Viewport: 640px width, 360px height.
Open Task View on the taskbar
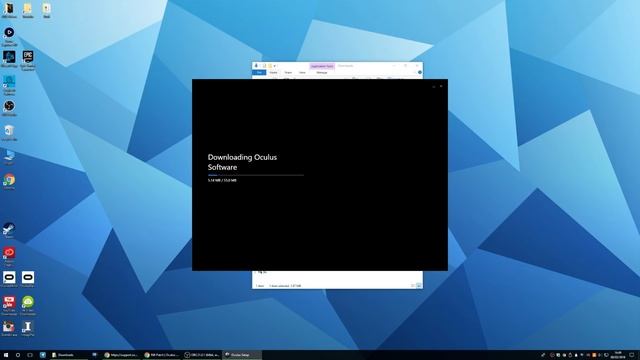[30, 355]
